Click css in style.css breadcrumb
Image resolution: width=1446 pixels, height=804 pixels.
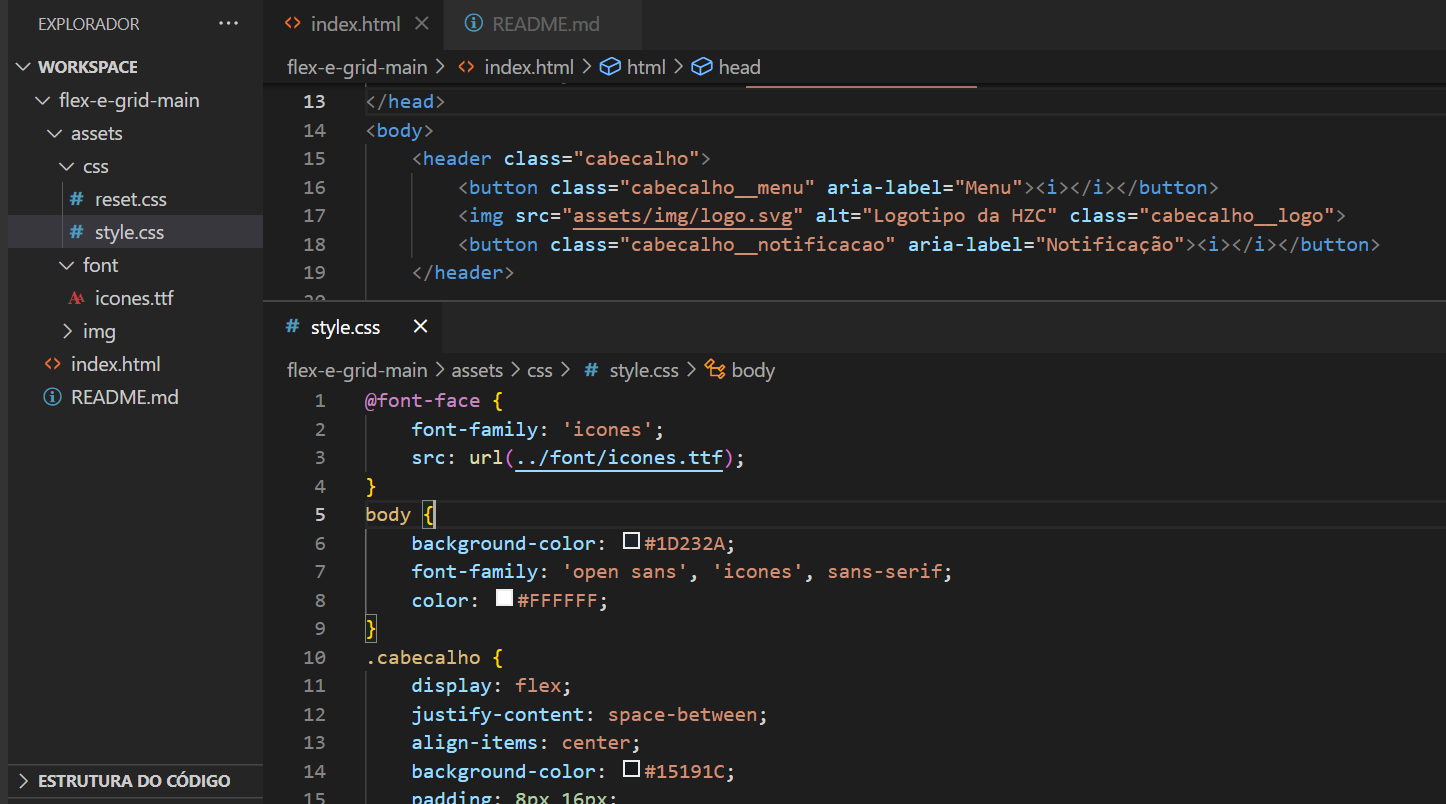[x=540, y=370]
